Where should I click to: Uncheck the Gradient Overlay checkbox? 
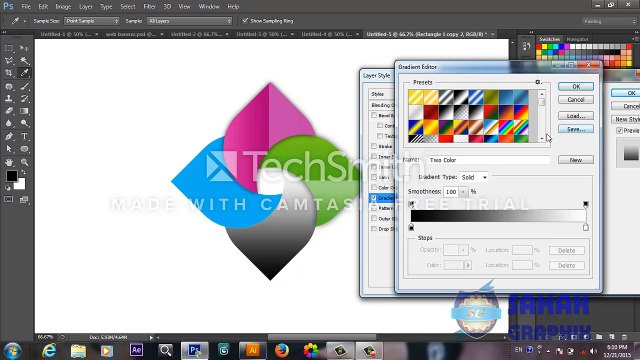374,198
